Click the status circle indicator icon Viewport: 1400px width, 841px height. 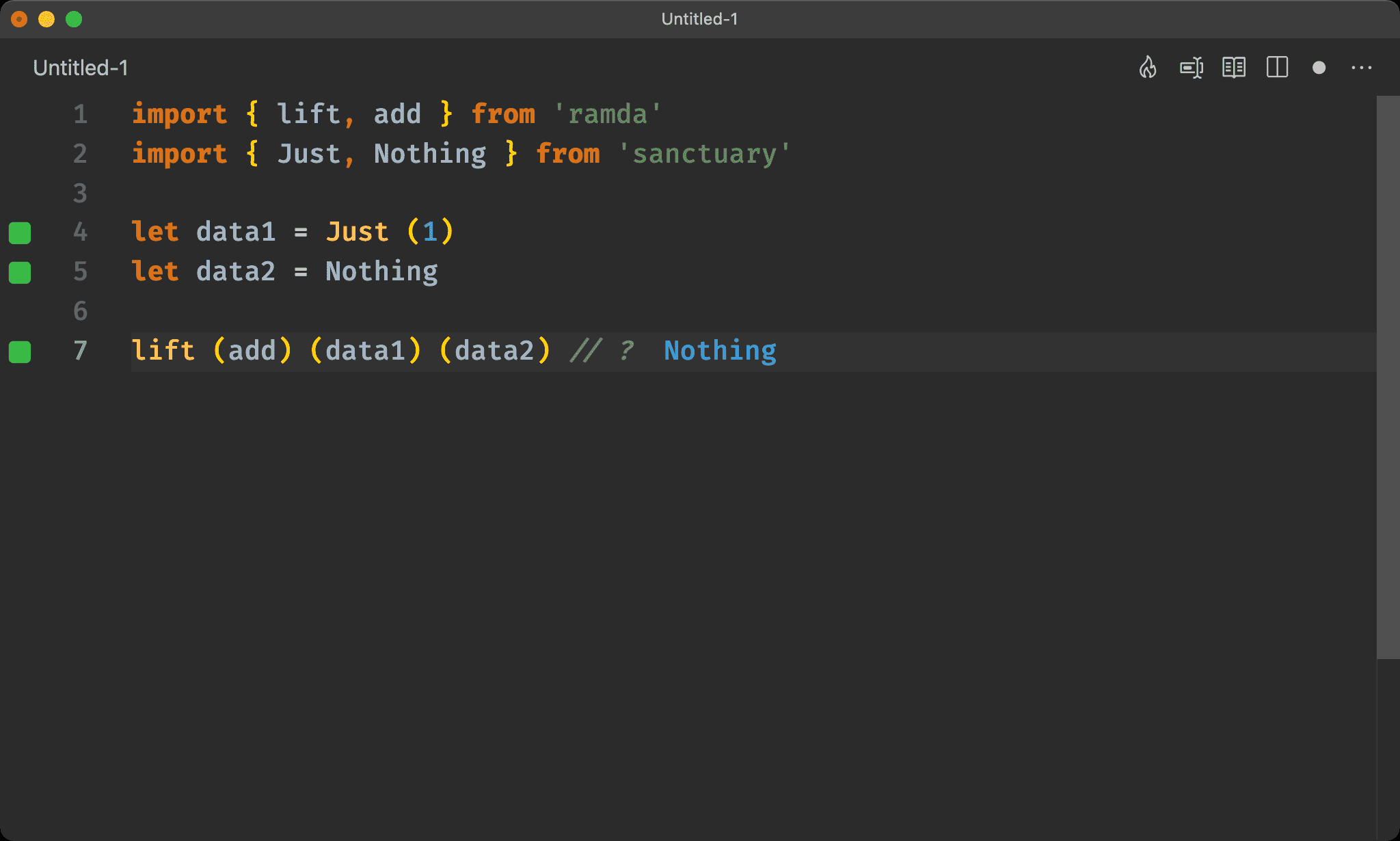click(1318, 68)
